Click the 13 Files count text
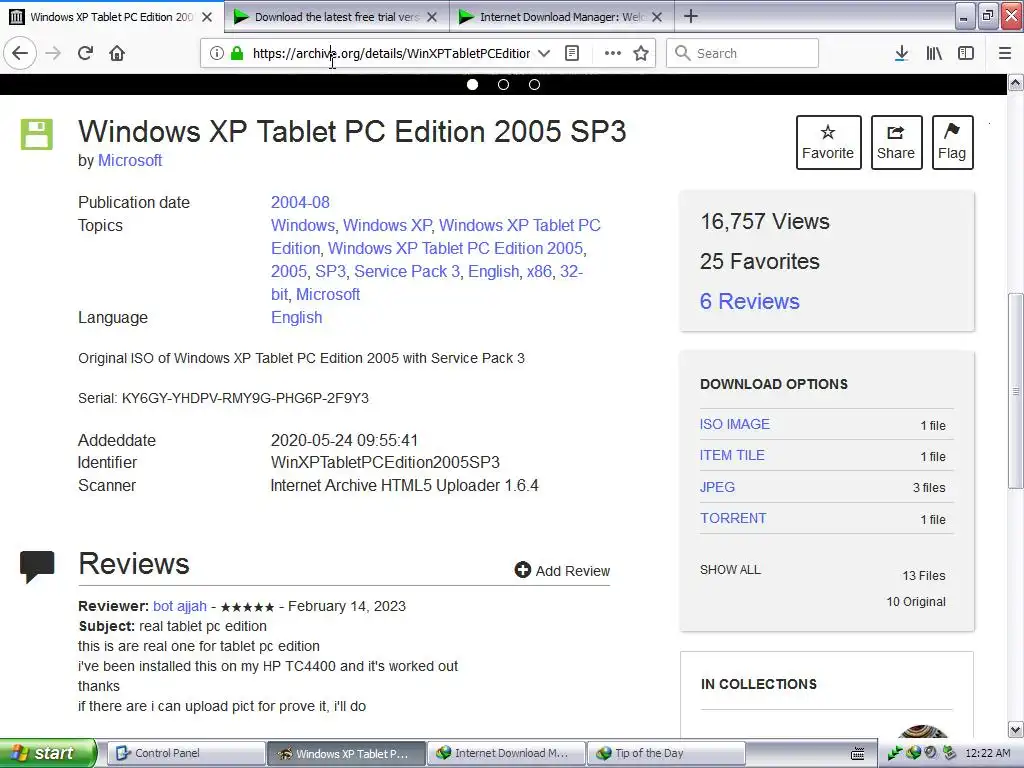This screenshot has height=768, width=1024. click(x=923, y=575)
